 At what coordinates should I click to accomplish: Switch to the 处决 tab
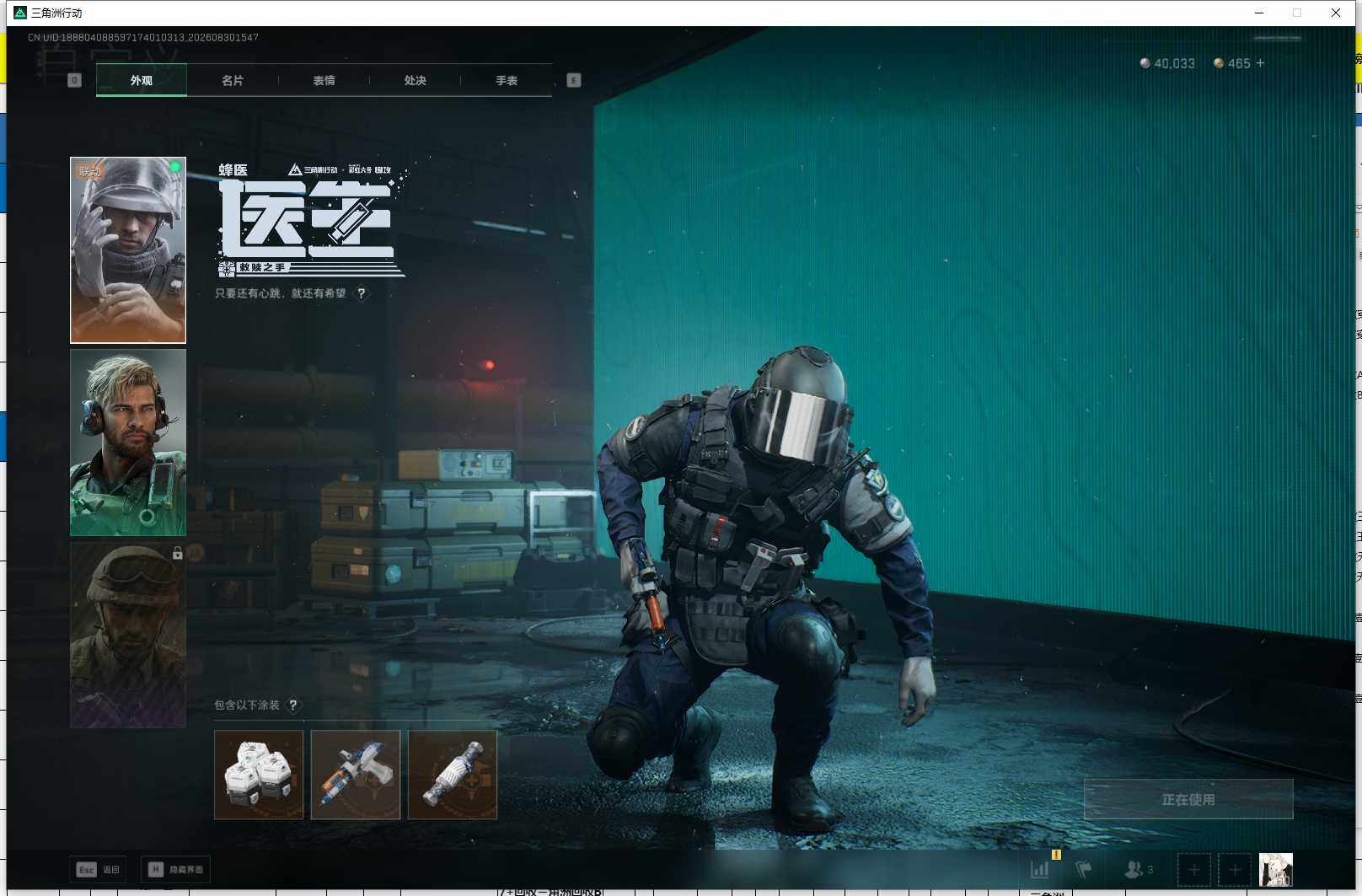pos(415,80)
